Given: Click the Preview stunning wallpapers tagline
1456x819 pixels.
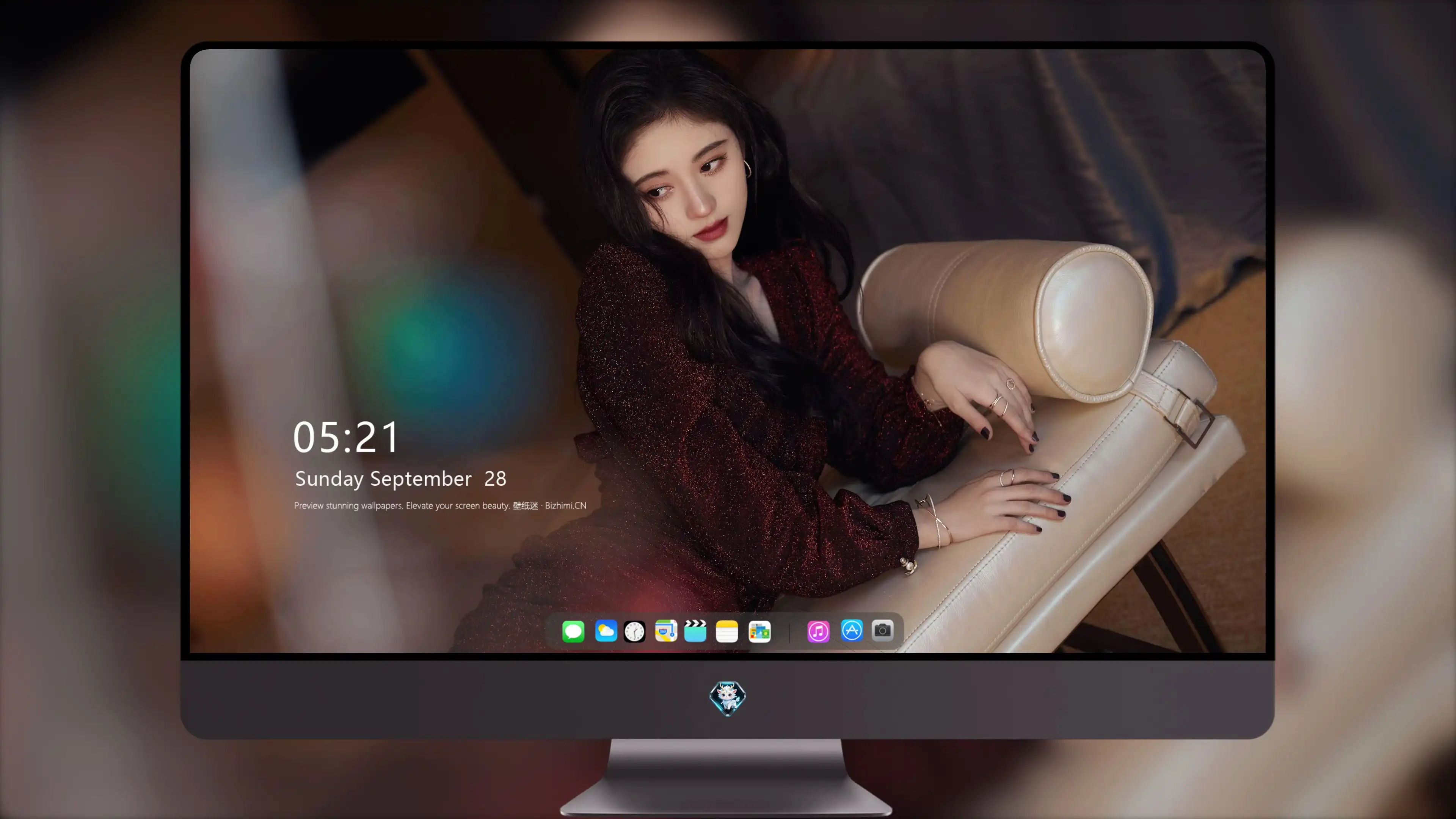Looking at the screenshot, I should coord(440,505).
